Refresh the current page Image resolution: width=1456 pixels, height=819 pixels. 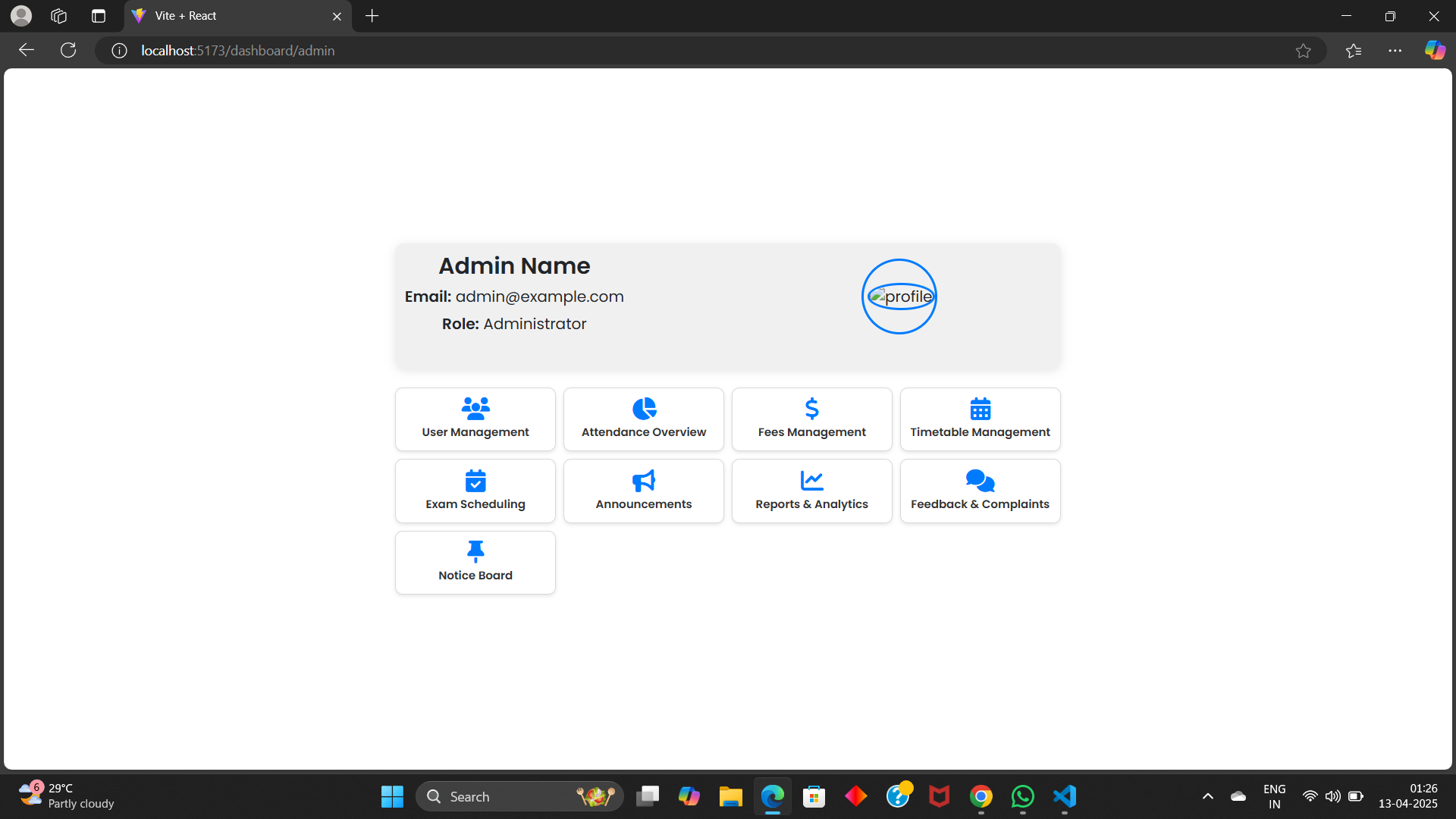[x=68, y=51]
